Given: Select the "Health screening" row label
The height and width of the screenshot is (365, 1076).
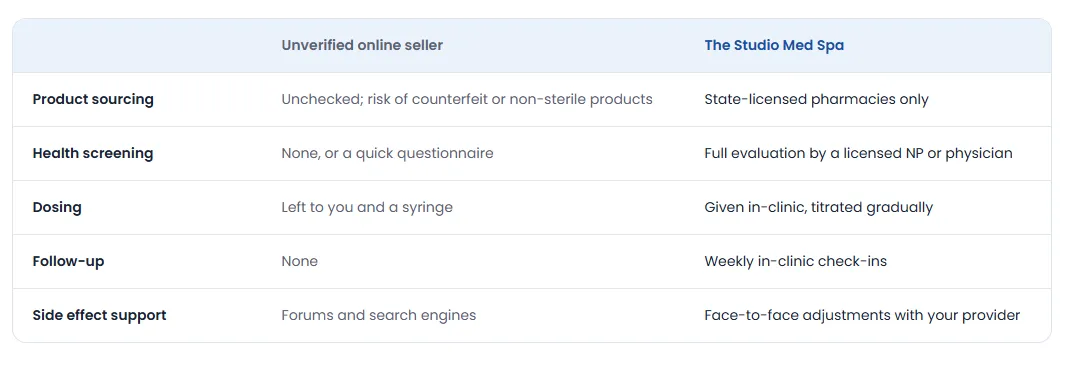Looking at the screenshot, I should pyautogui.click(x=93, y=153).
